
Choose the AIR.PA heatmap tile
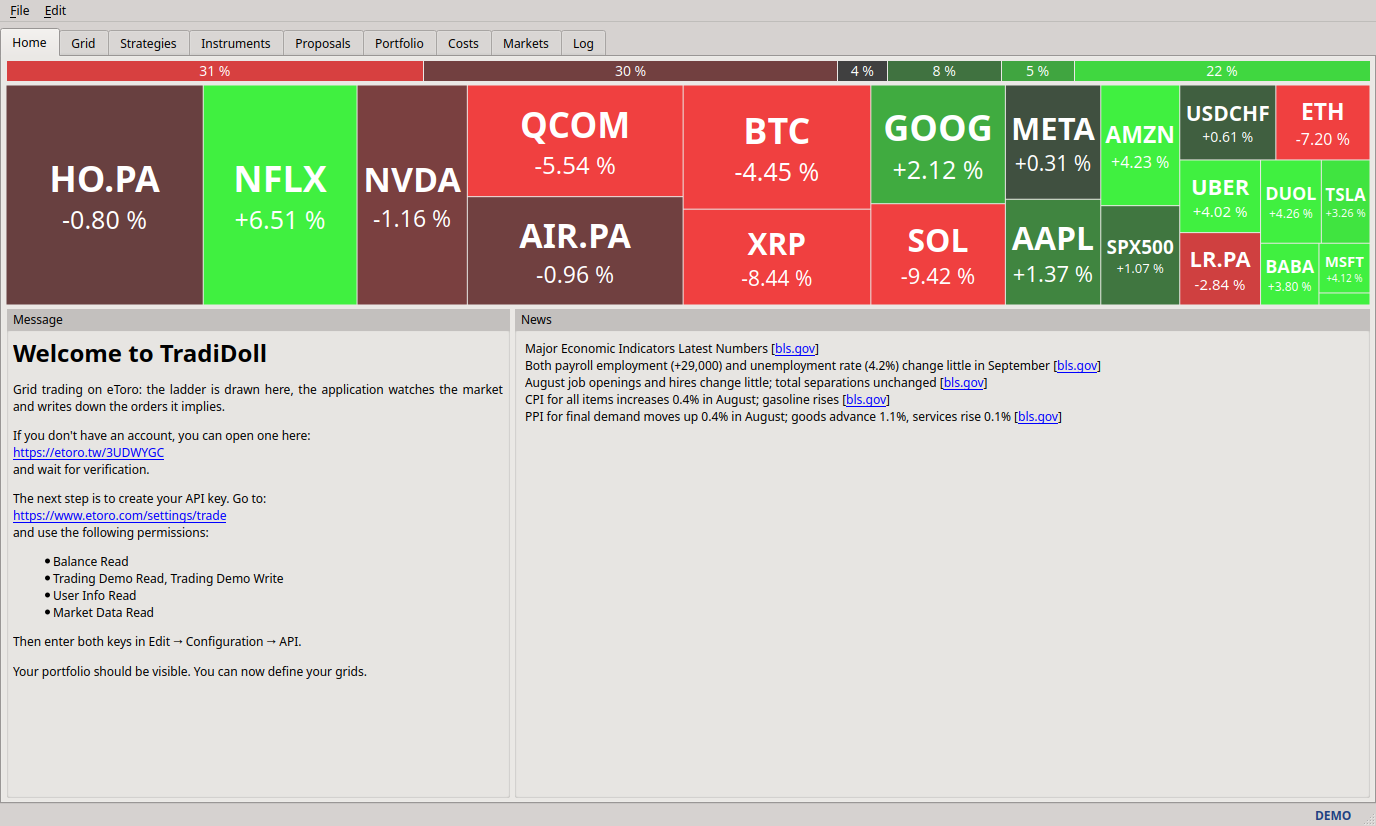pos(575,251)
